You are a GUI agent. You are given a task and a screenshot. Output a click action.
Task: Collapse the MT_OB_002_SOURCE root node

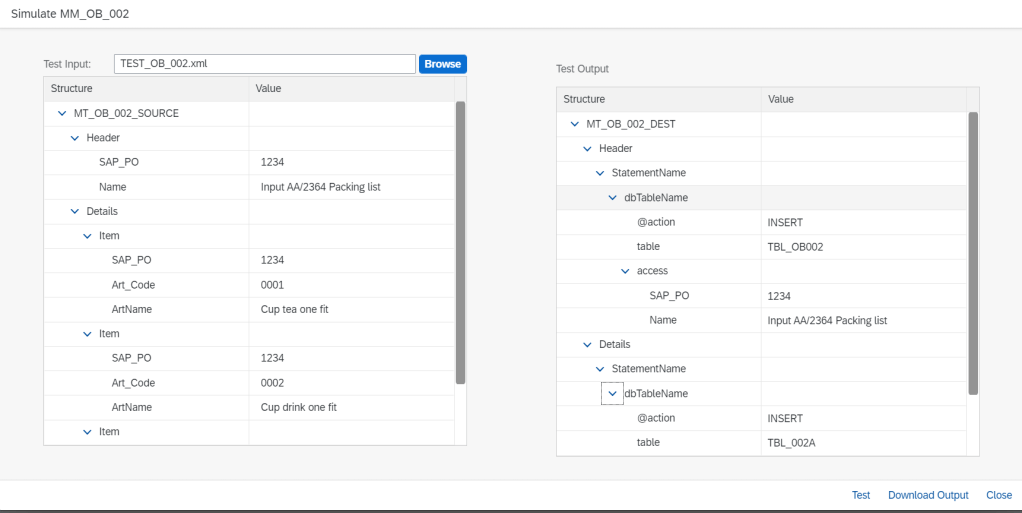coord(62,113)
